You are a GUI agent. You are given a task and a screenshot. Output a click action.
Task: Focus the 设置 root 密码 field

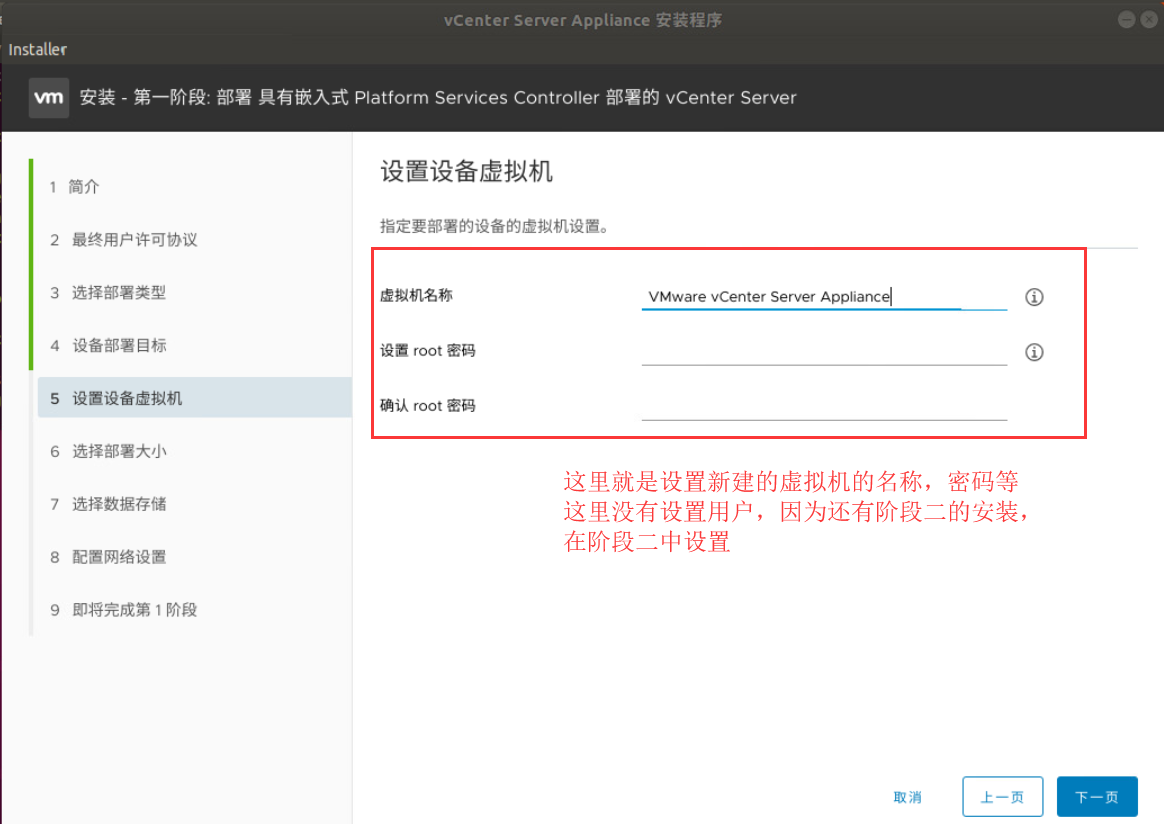(824, 352)
